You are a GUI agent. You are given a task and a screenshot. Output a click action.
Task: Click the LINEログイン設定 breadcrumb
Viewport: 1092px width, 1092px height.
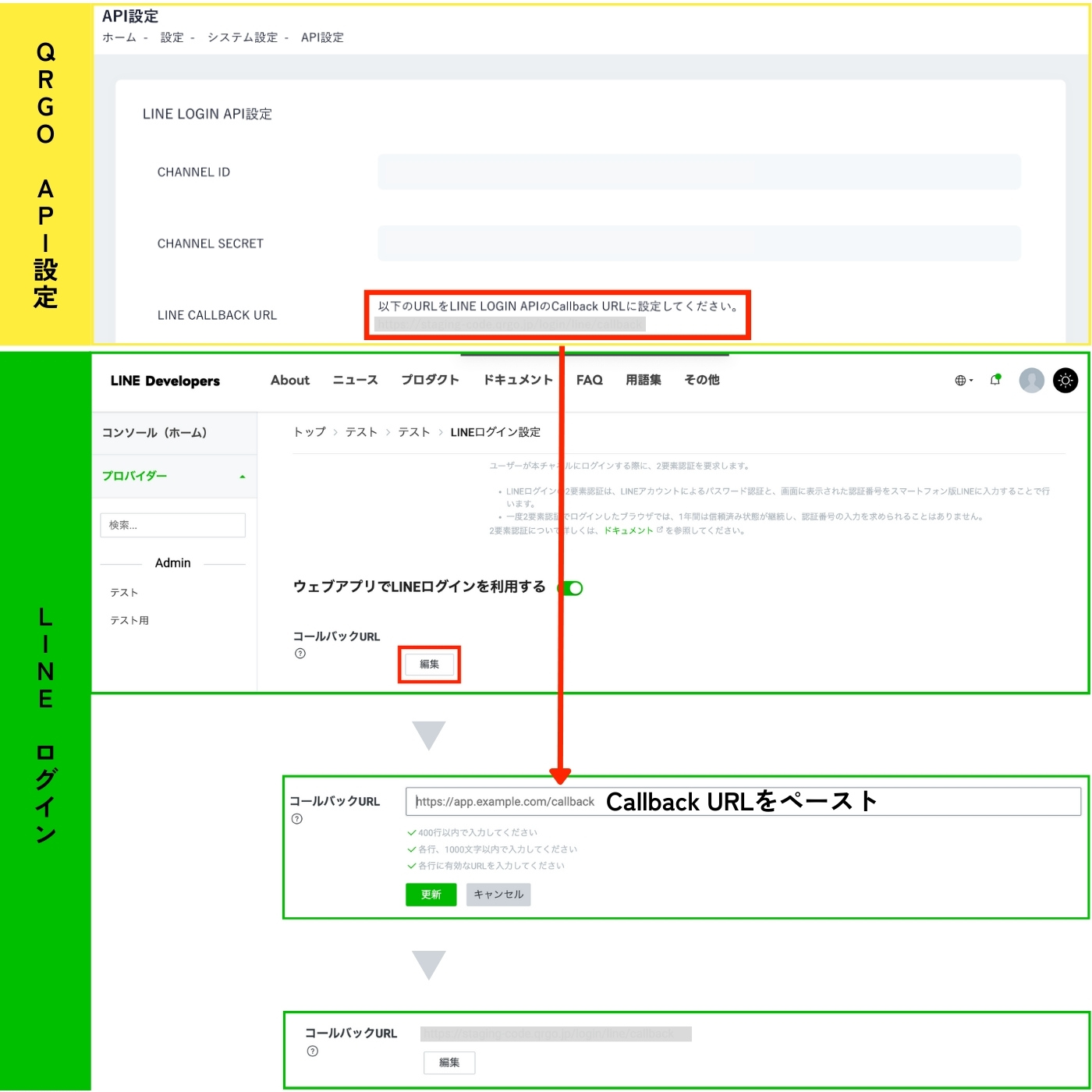495,432
